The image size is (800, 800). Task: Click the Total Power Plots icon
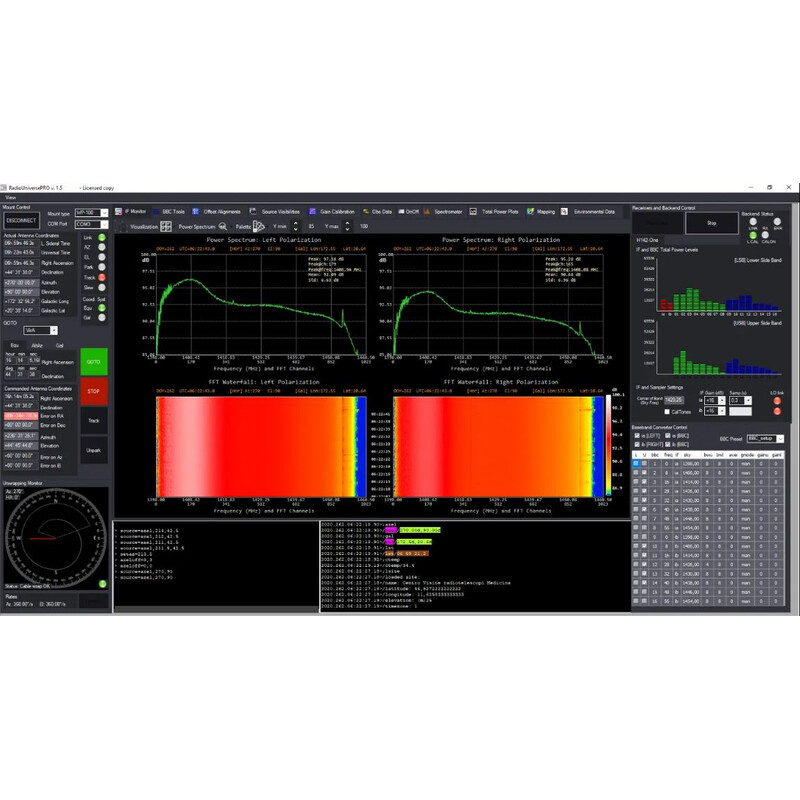pyautogui.click(x=473, y=211)
